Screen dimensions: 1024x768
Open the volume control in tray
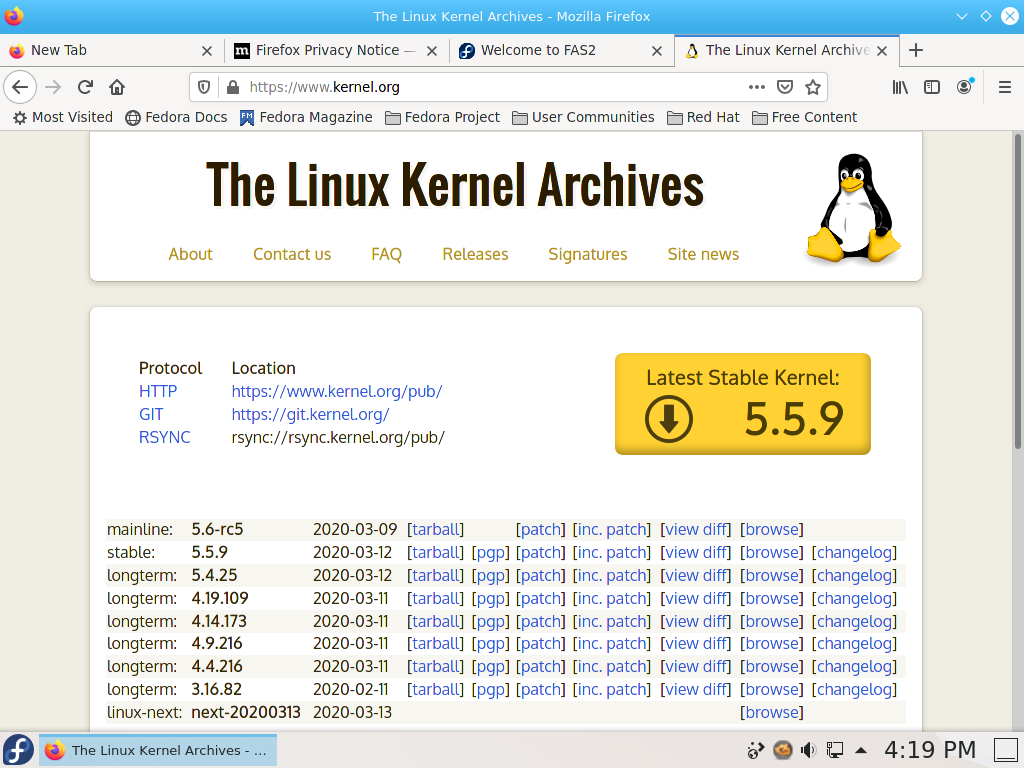click(x=808, y=750)
